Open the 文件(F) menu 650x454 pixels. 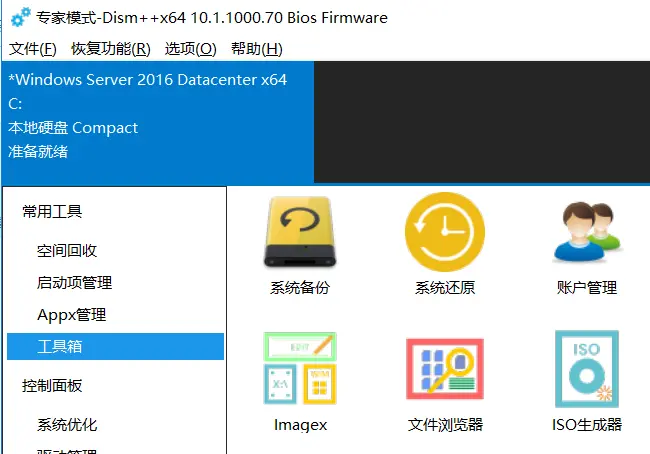click(x=33, y=49)
